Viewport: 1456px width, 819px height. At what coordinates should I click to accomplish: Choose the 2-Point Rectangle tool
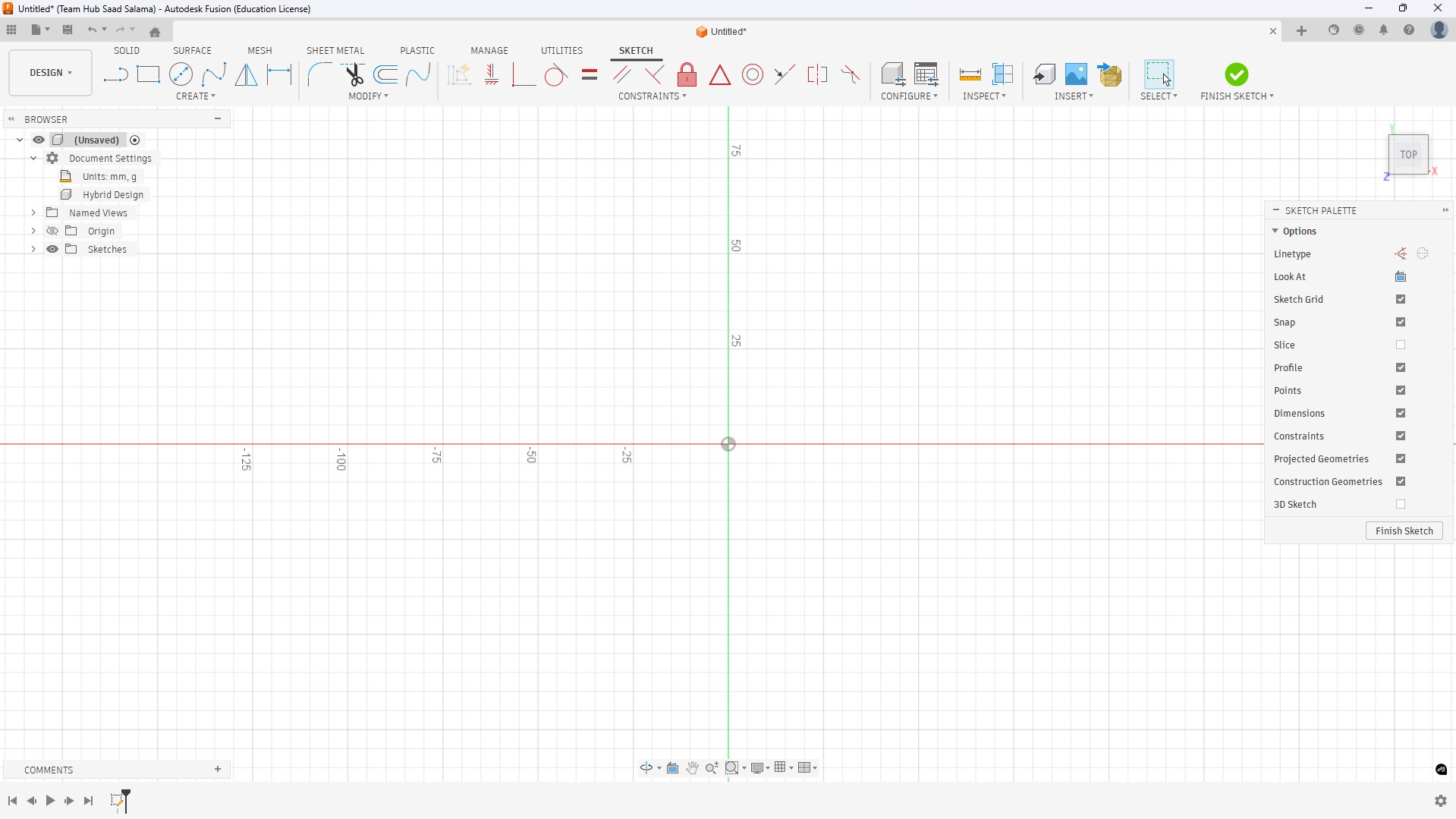148,74
